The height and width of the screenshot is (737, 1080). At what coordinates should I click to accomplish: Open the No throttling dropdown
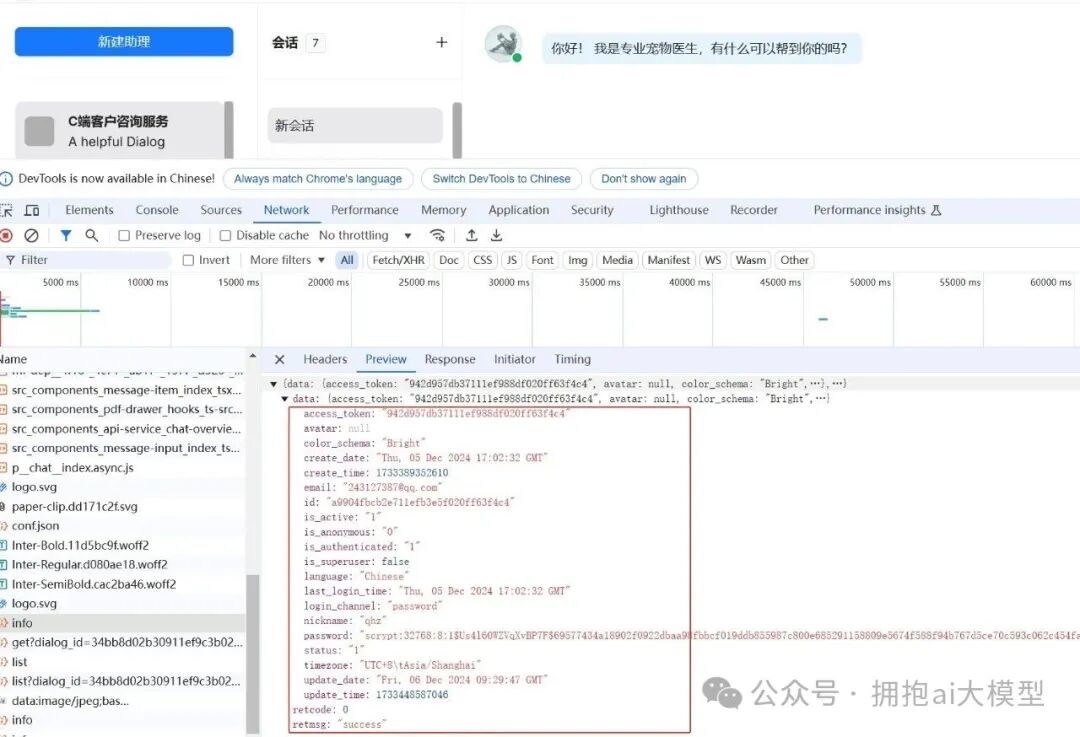(x=360, y=235)
